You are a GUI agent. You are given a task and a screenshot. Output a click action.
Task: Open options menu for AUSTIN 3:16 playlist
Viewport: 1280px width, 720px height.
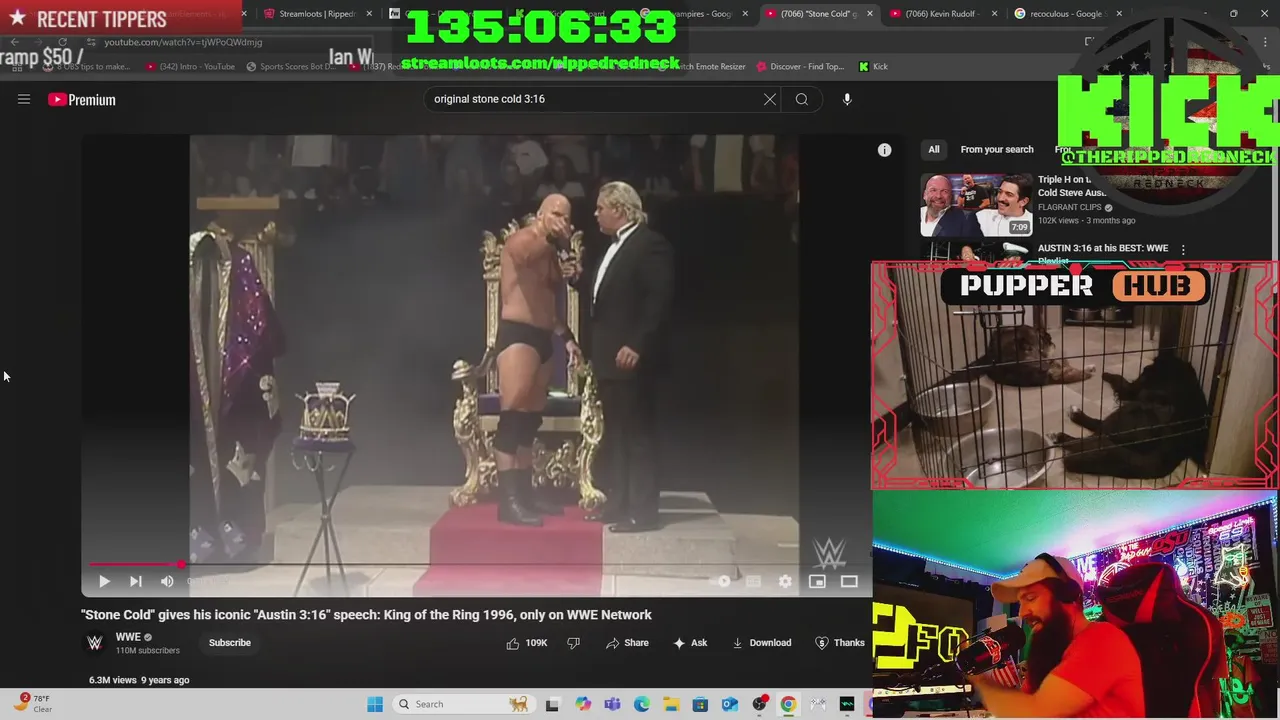(1183, 250)
